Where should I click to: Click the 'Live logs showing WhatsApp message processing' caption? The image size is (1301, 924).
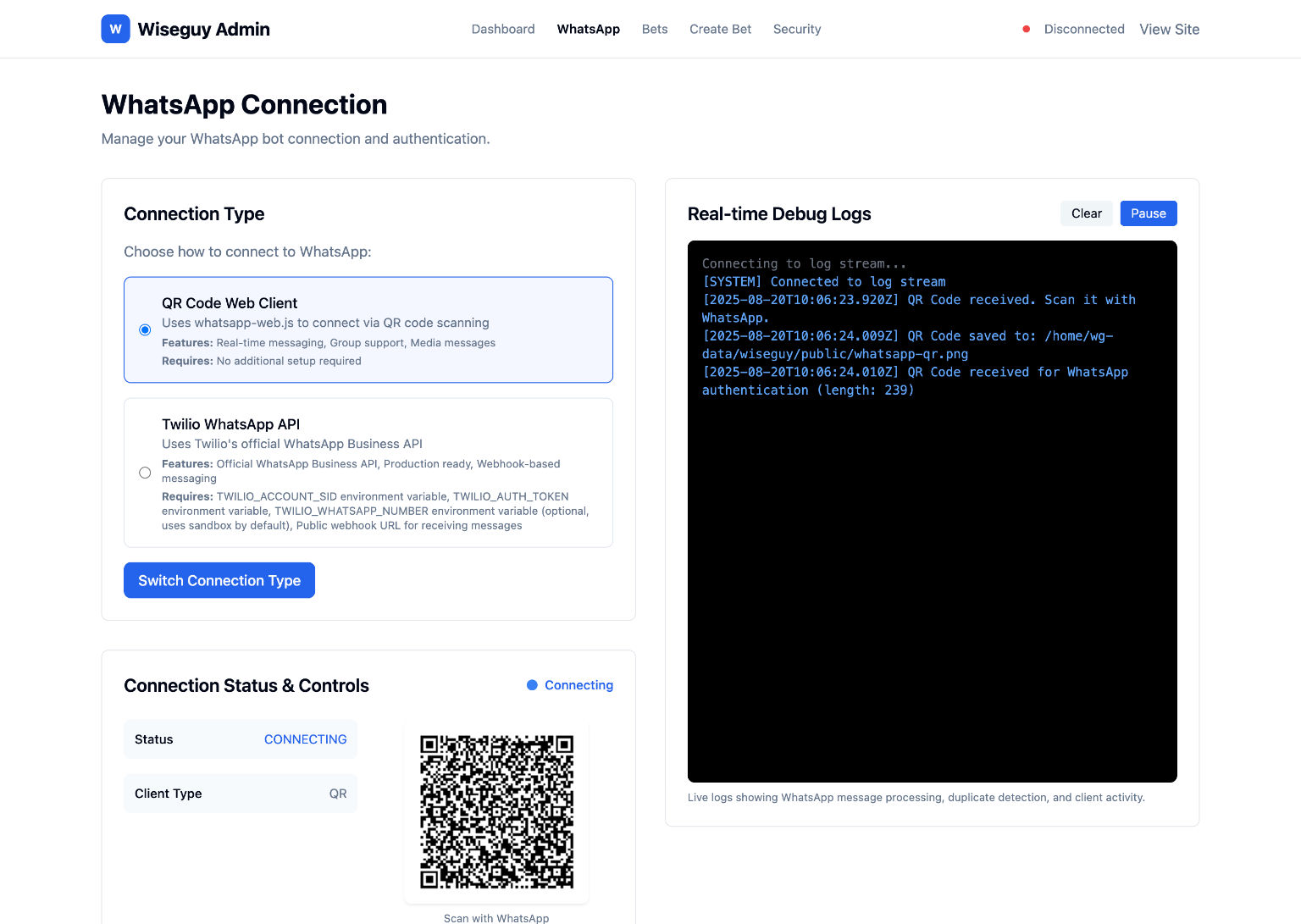[916, 797]
